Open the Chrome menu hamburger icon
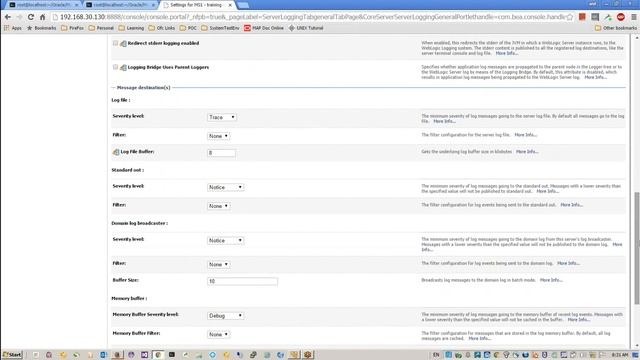 pyautogui.click(x=634, y=17)
